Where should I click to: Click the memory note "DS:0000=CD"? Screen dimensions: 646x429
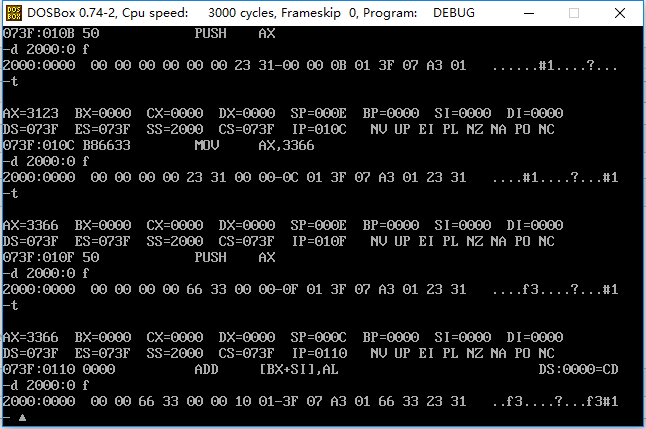[x=578, y=369]
